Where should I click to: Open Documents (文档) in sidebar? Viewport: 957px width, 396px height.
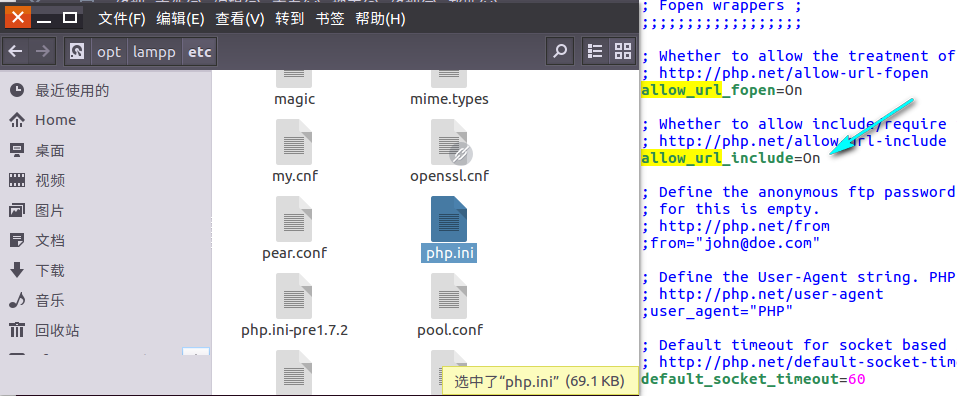pyautogui.click(x=37, y=240)
